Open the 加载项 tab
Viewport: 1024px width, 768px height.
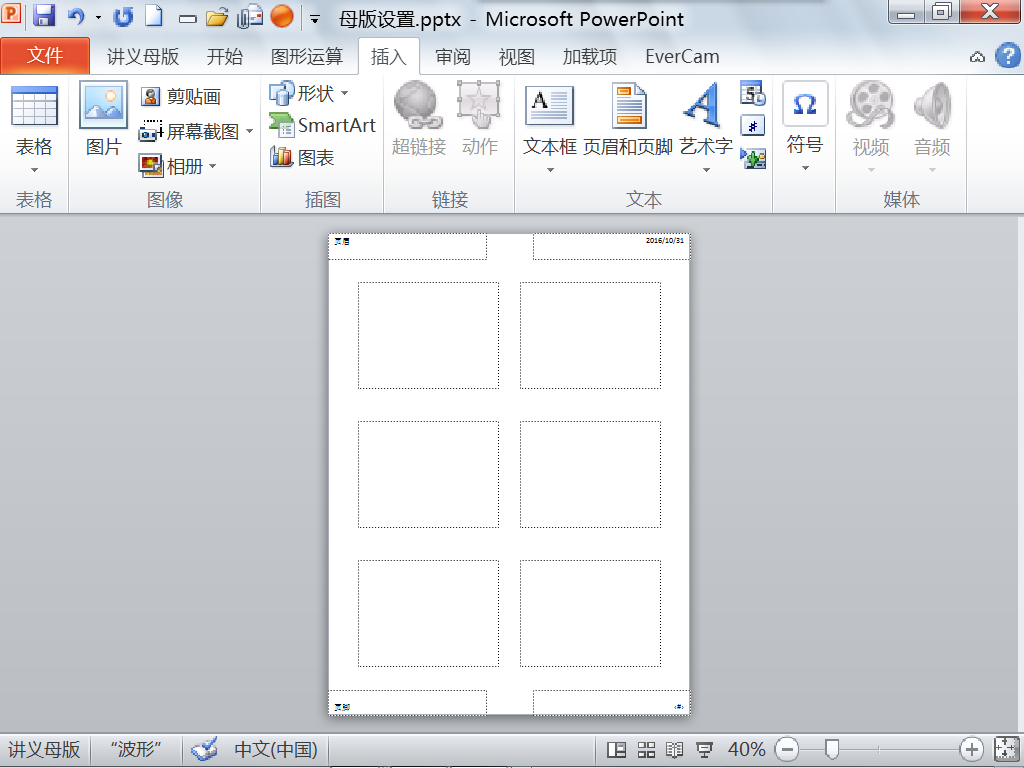(x=590, y=57)
